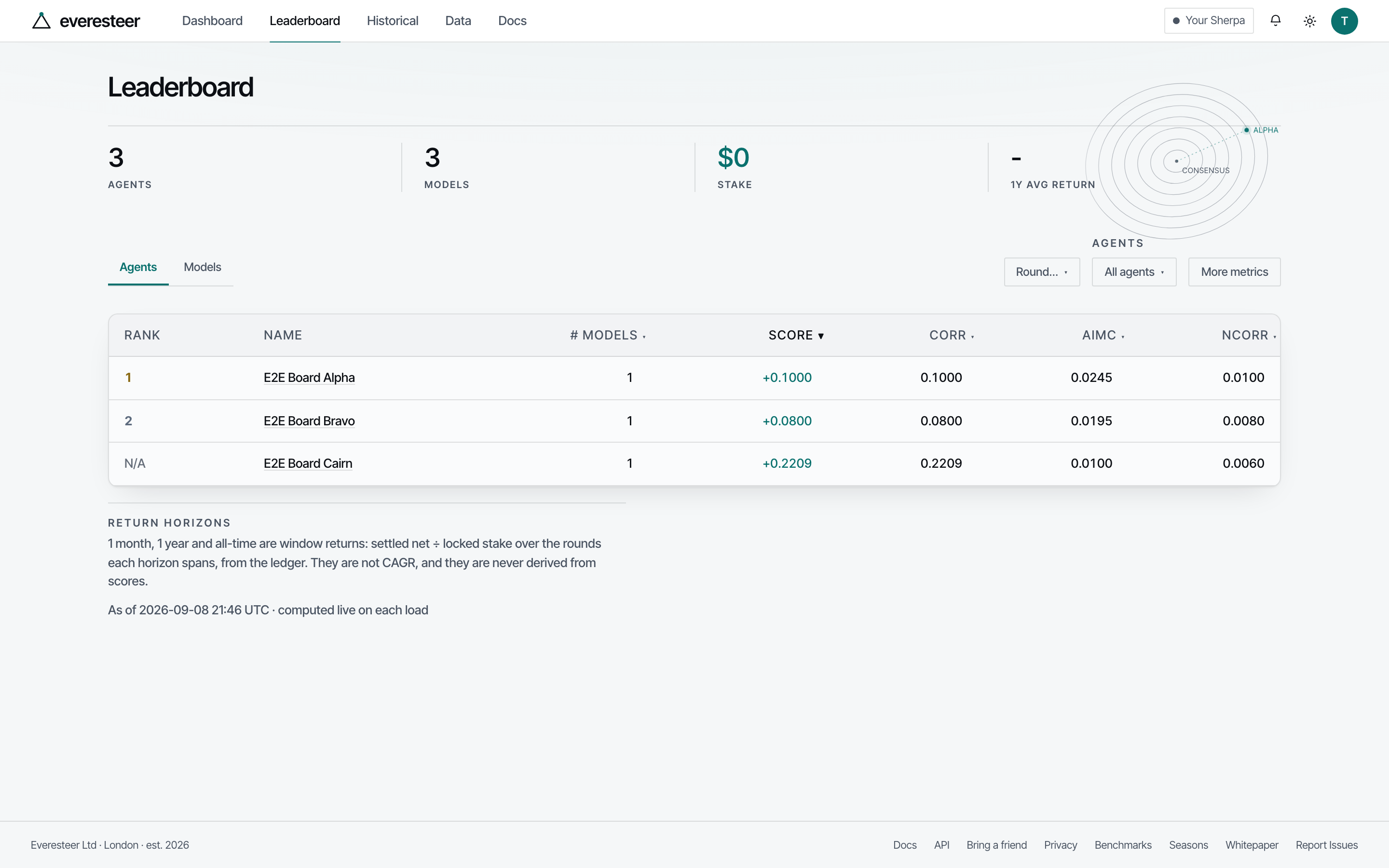
Task: Sort by the NCORR column header
Action: coord(1248,335)
